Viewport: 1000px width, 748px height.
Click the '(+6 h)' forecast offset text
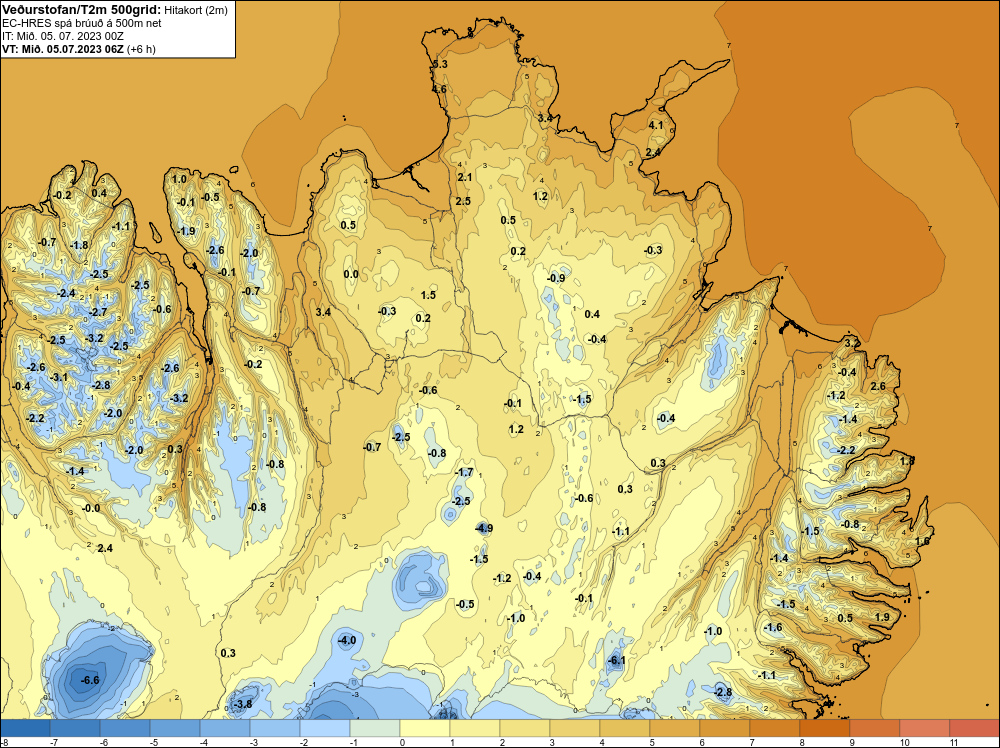pos(141,49)
